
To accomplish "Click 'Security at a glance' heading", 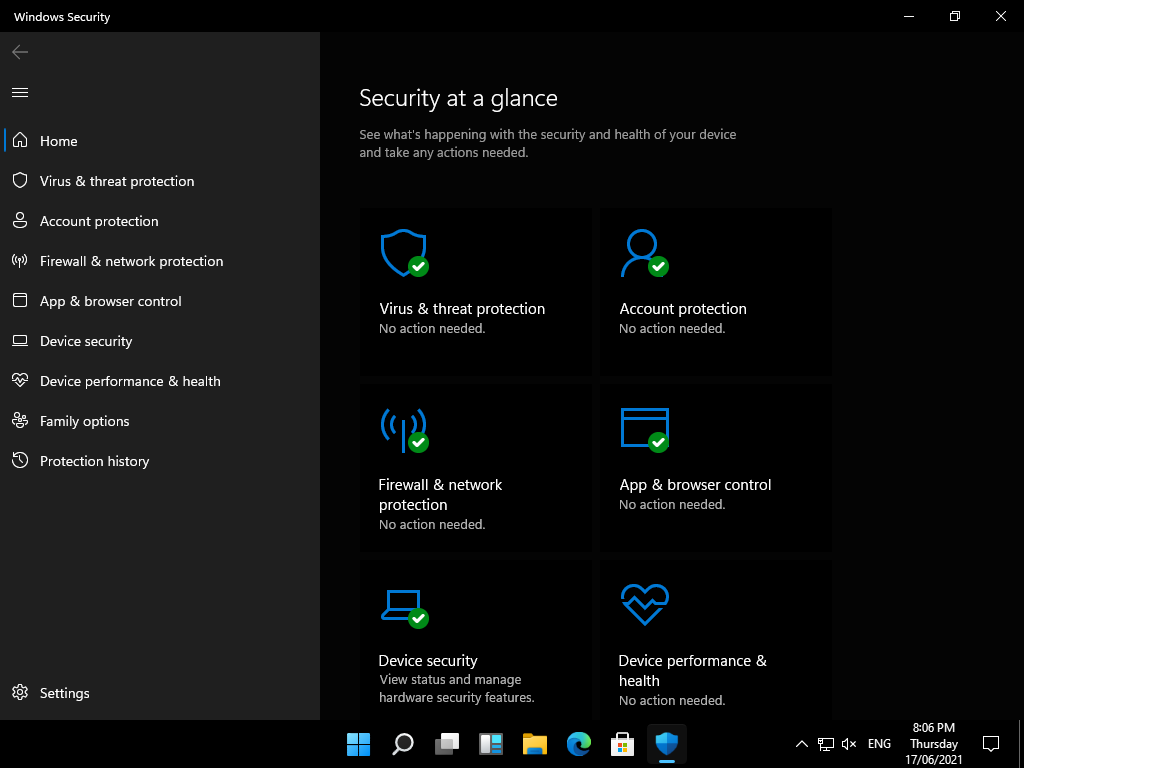I will coord(458,98).
